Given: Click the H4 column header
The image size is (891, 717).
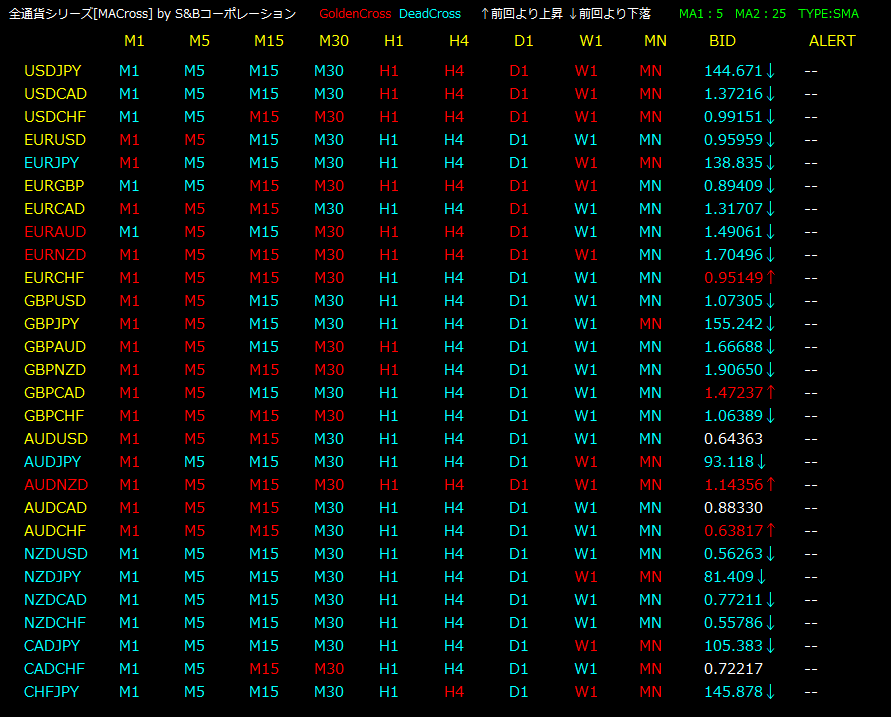Looking at the screenshot, I should tap(459, 41).
